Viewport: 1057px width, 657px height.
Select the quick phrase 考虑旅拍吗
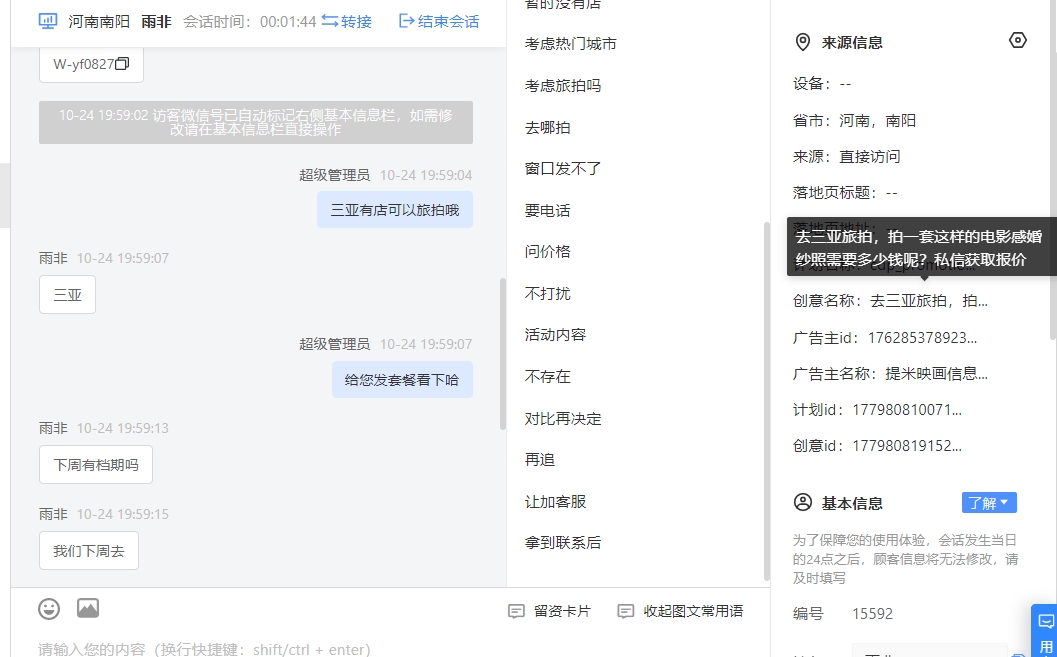[563, 86]
